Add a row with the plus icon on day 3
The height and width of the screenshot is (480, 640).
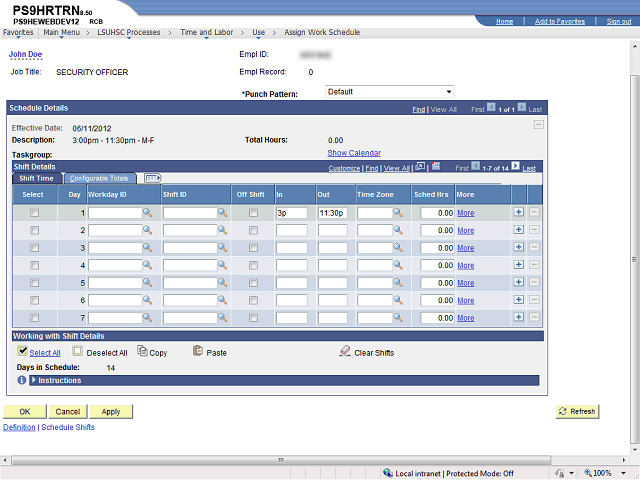click(x=518, y=247)
